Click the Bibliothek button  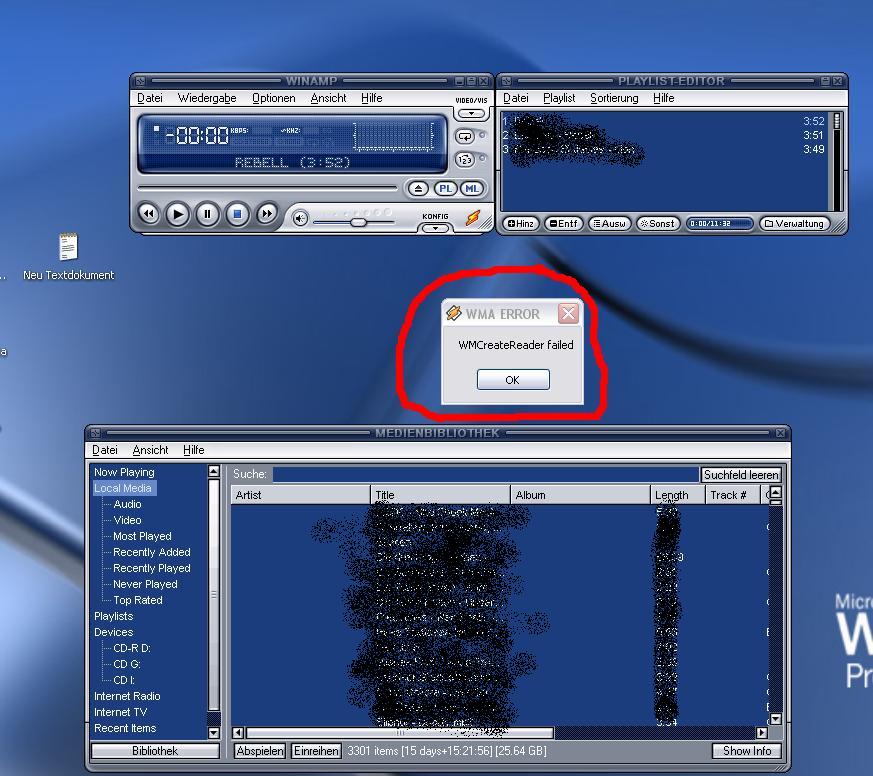(x=155, y=751)
